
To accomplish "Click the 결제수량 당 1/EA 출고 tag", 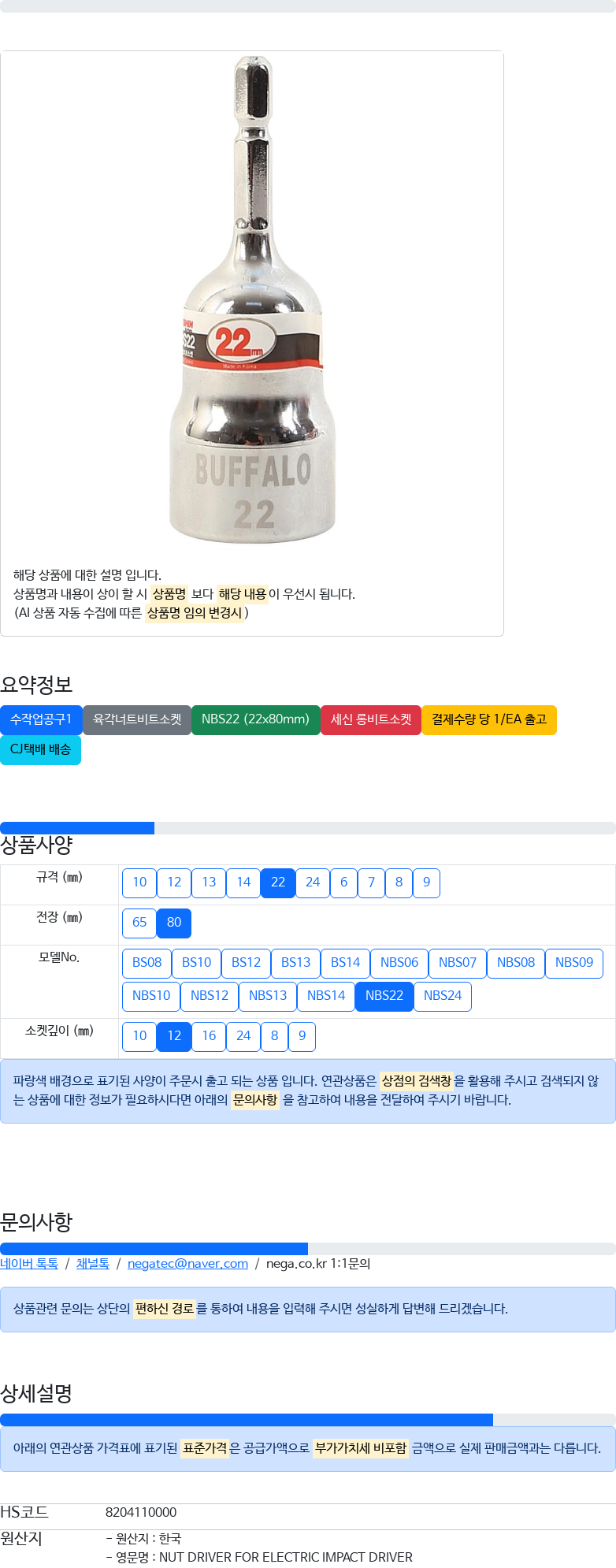I will pyautogui.click(x=489, y=720).
